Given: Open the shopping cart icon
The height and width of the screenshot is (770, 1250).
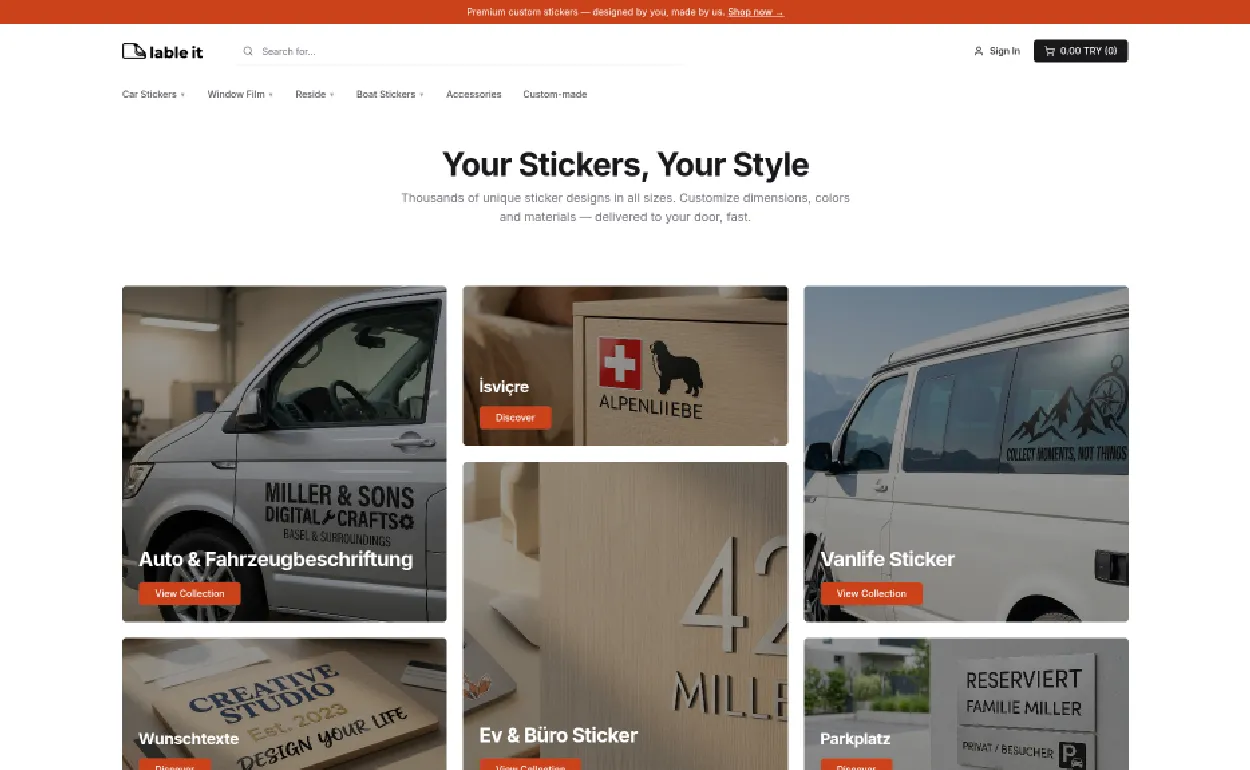Looking at the screenshot, I should pyautogui.click(x=1049, y=51).
